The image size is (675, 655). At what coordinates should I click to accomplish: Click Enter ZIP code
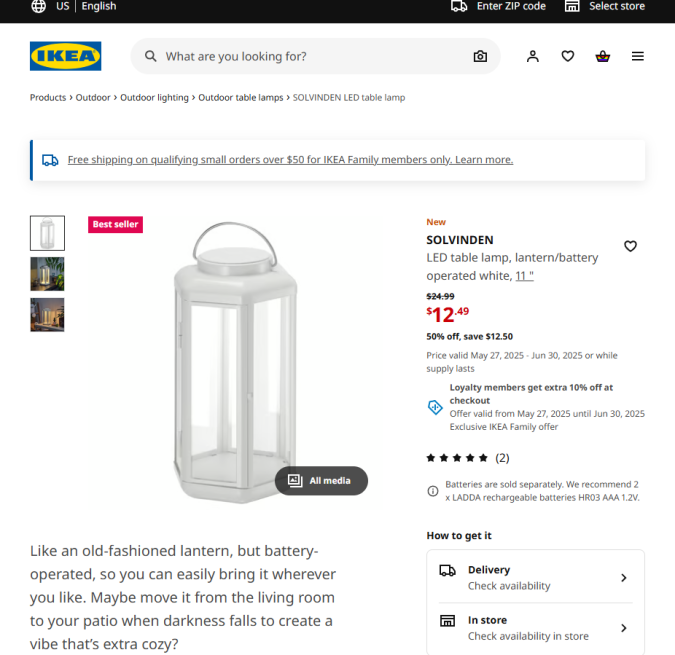point(499,6)
